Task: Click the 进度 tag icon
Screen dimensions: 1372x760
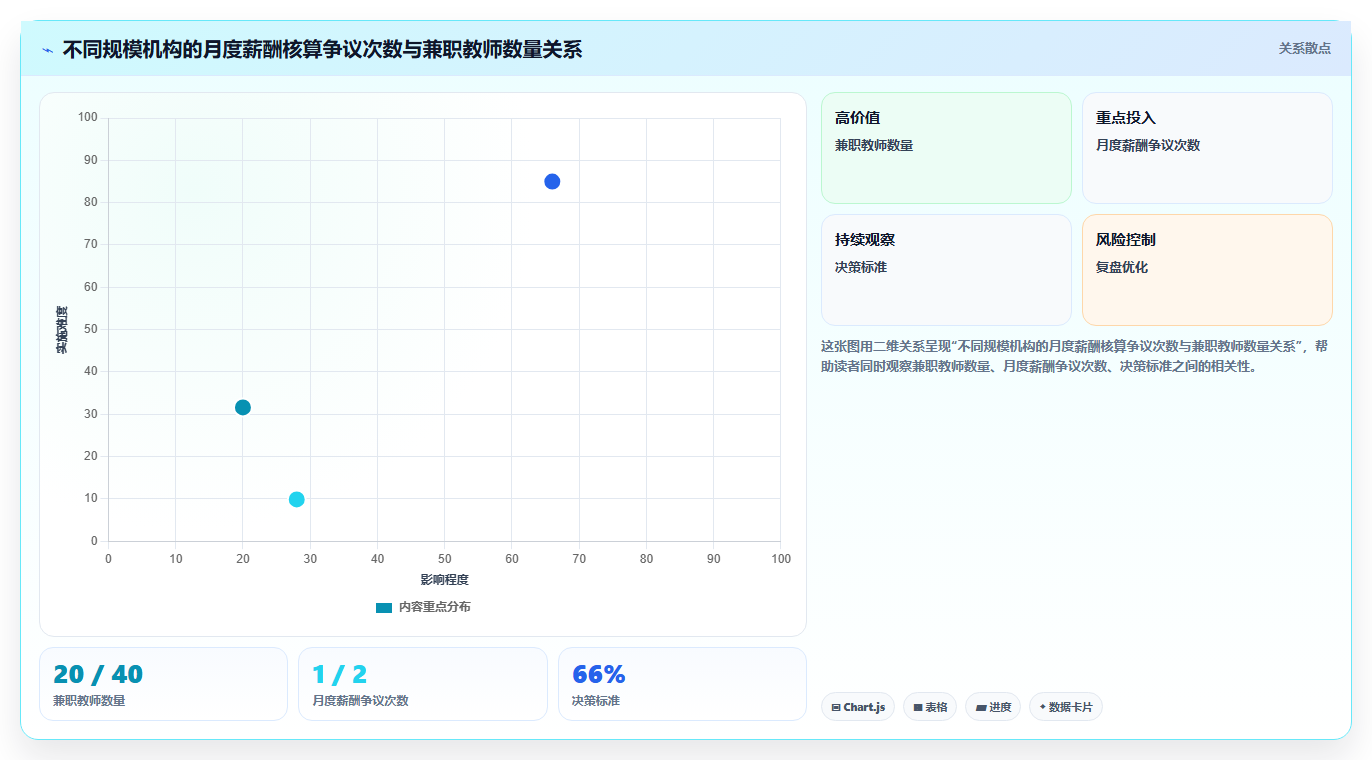Action: pos(981,707)
